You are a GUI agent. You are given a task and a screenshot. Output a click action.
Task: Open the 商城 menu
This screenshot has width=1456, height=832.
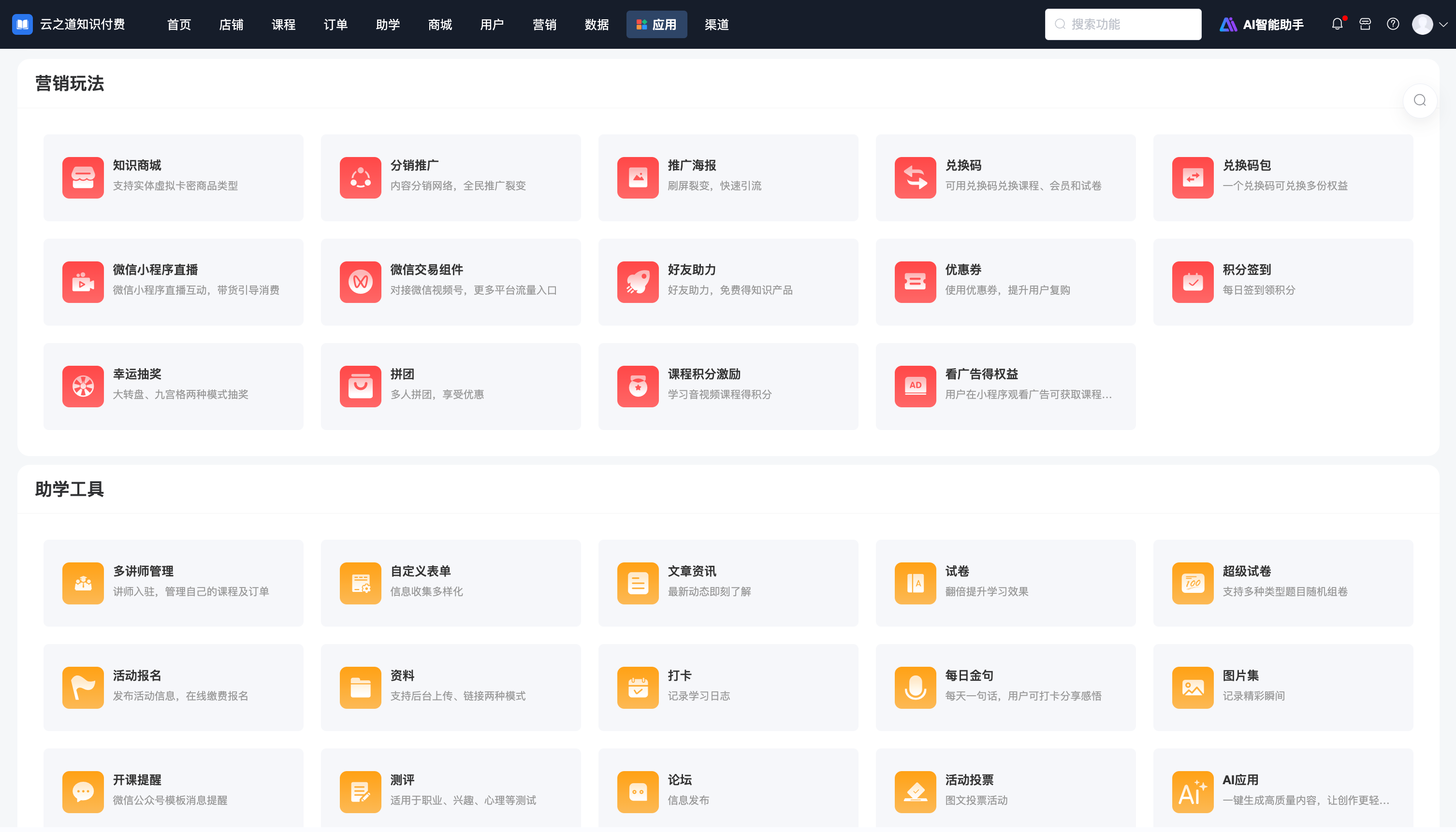(x=440, y=25)
